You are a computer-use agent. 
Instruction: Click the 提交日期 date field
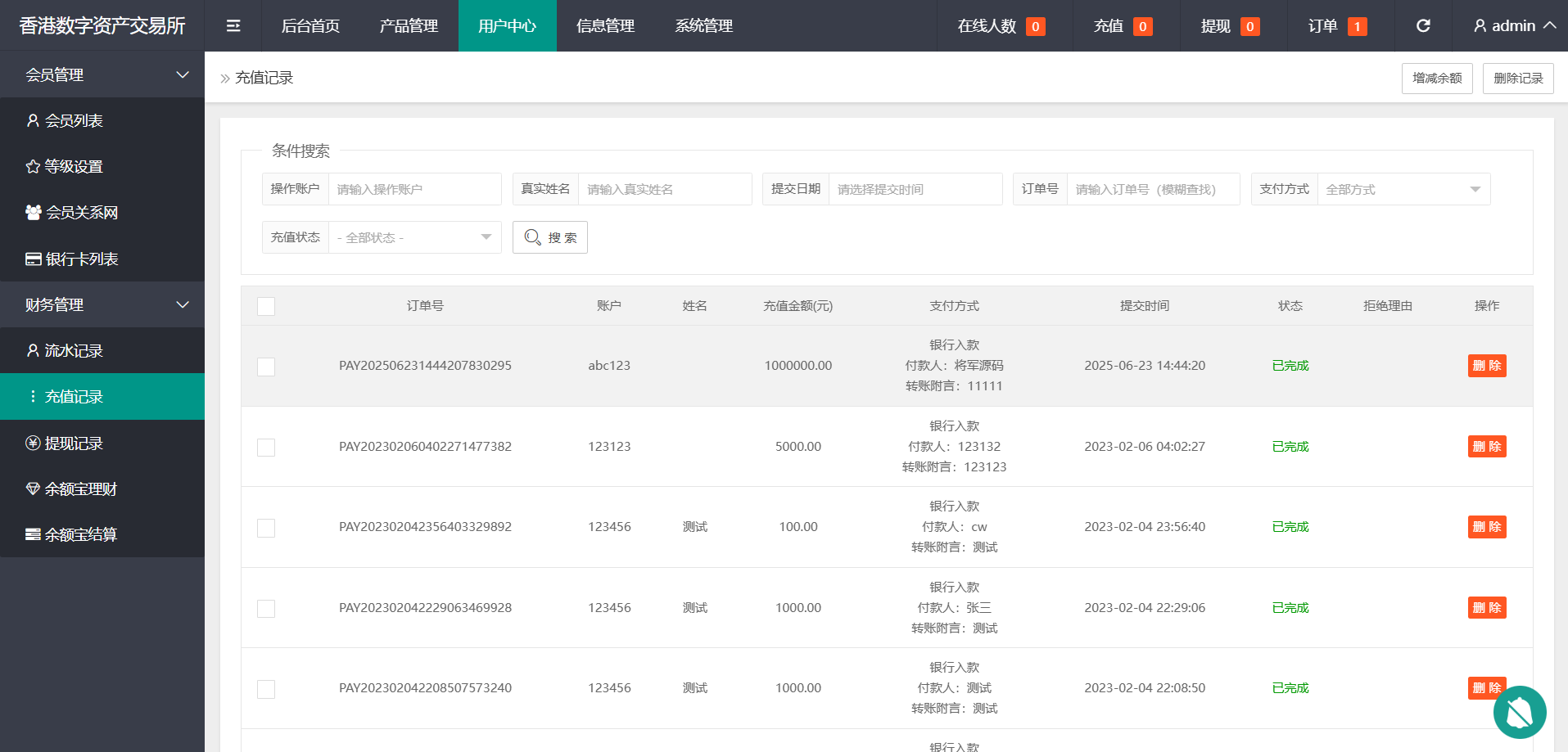click(x=915, y=189)
